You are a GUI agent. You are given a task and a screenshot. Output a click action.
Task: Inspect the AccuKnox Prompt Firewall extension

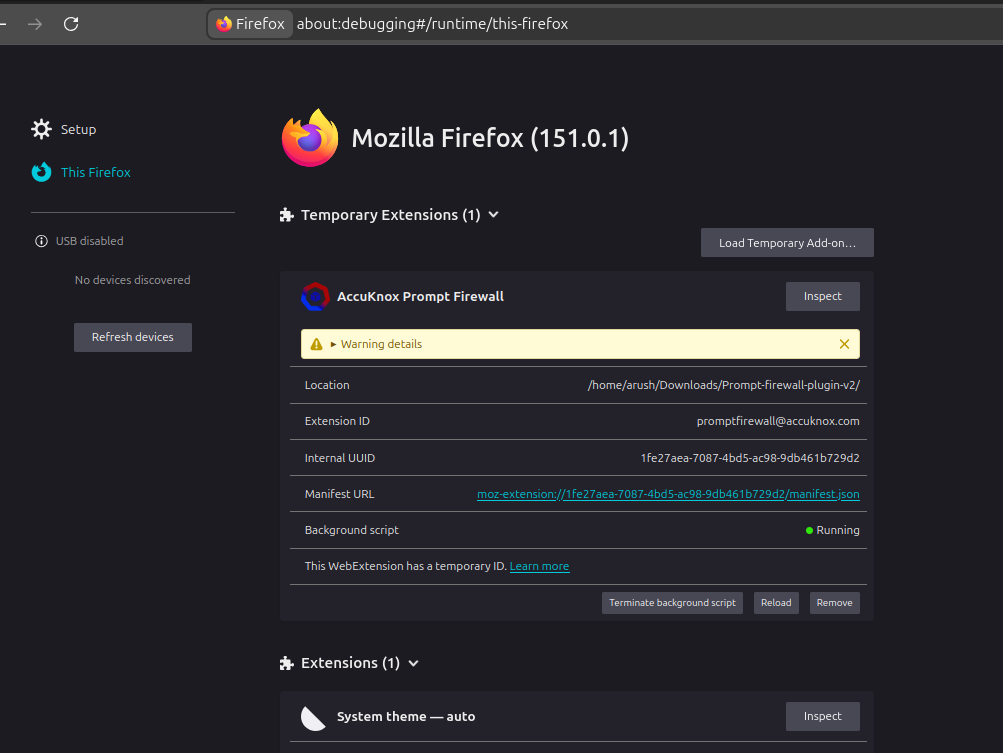tap(823, 297)
